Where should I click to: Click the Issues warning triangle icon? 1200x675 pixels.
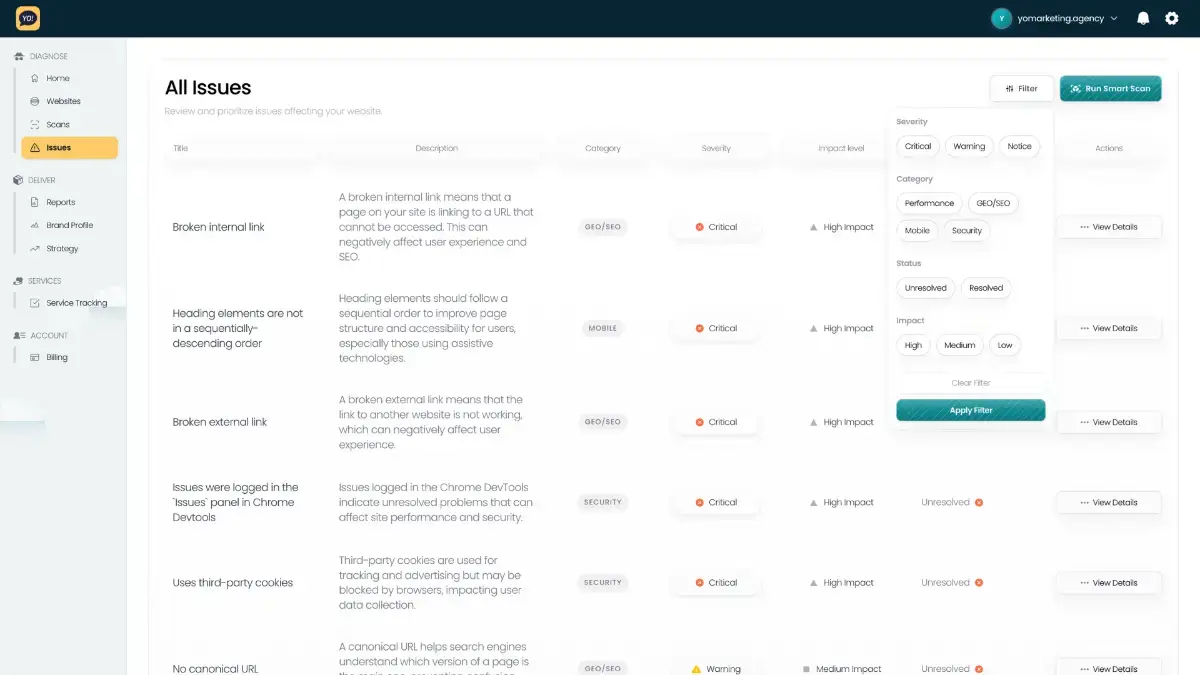point(35,147)
